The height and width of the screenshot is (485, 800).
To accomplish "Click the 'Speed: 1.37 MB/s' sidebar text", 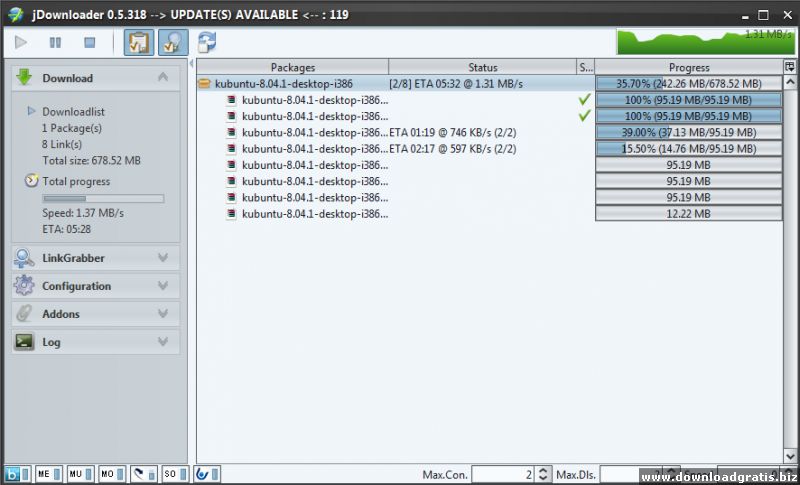I will point(83,213).
